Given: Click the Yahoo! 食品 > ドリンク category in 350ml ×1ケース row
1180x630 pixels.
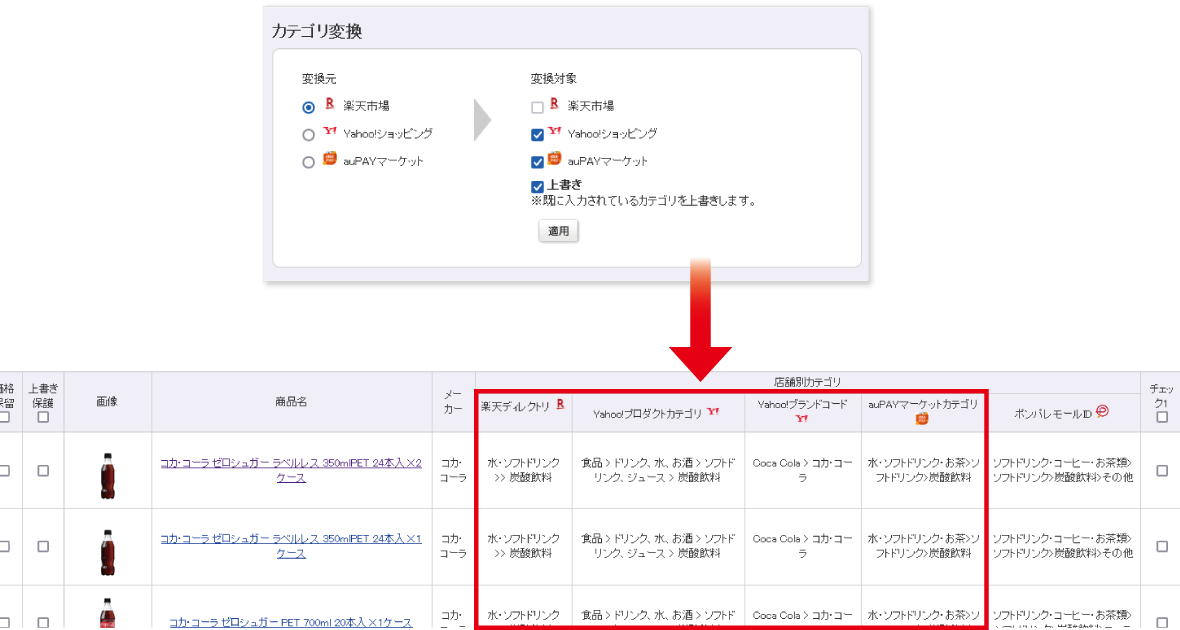Looking at the screenshot, I should (x=658, y=546).
